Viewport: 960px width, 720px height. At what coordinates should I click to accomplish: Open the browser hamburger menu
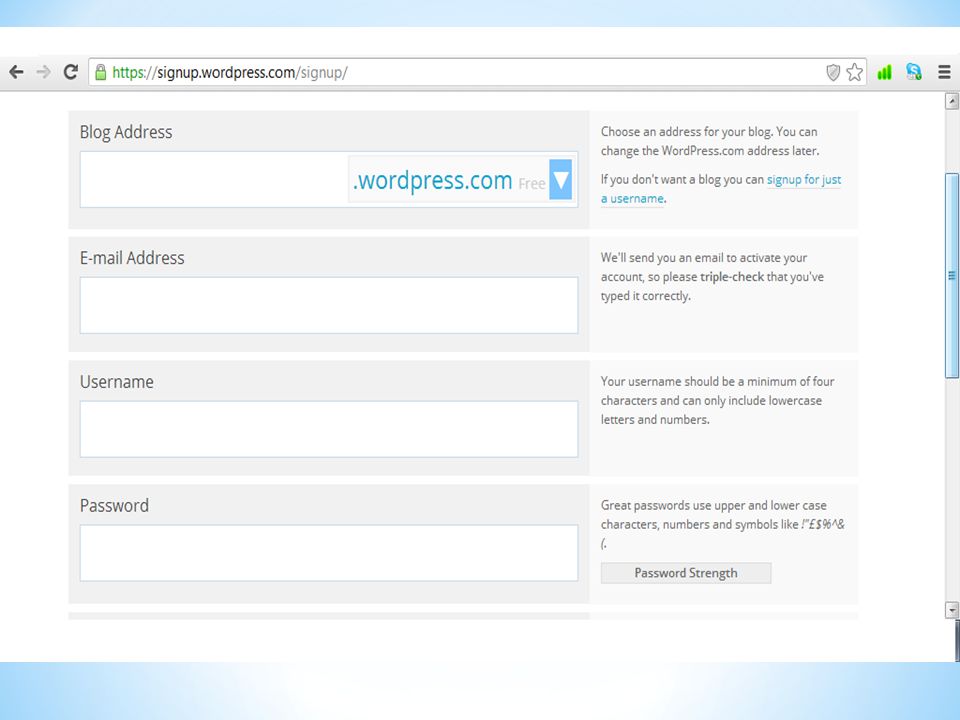tap(944, 72)
